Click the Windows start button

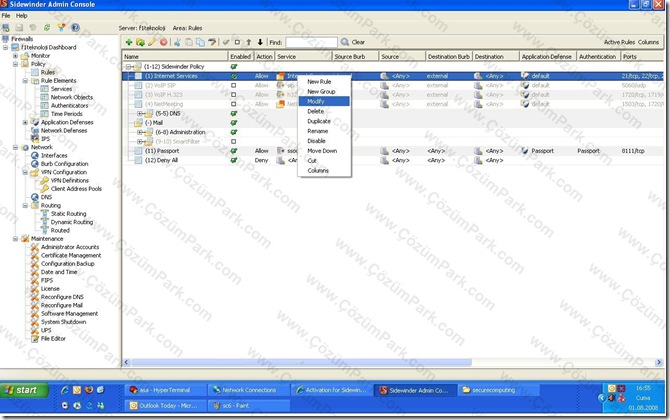24,390
